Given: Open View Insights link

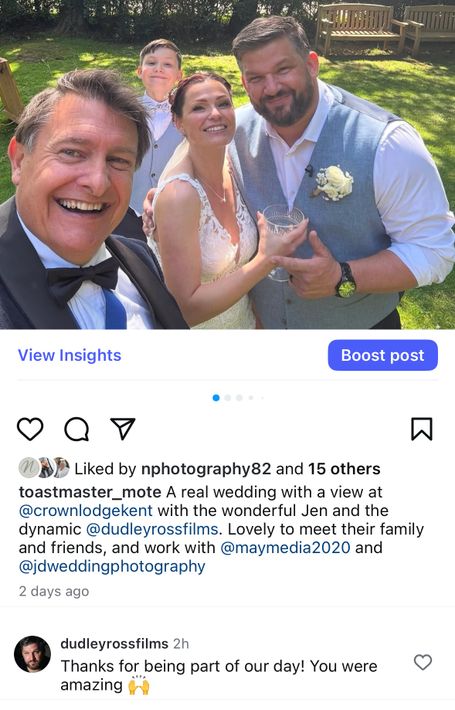Looking at the screenshot, I should 69,355.
